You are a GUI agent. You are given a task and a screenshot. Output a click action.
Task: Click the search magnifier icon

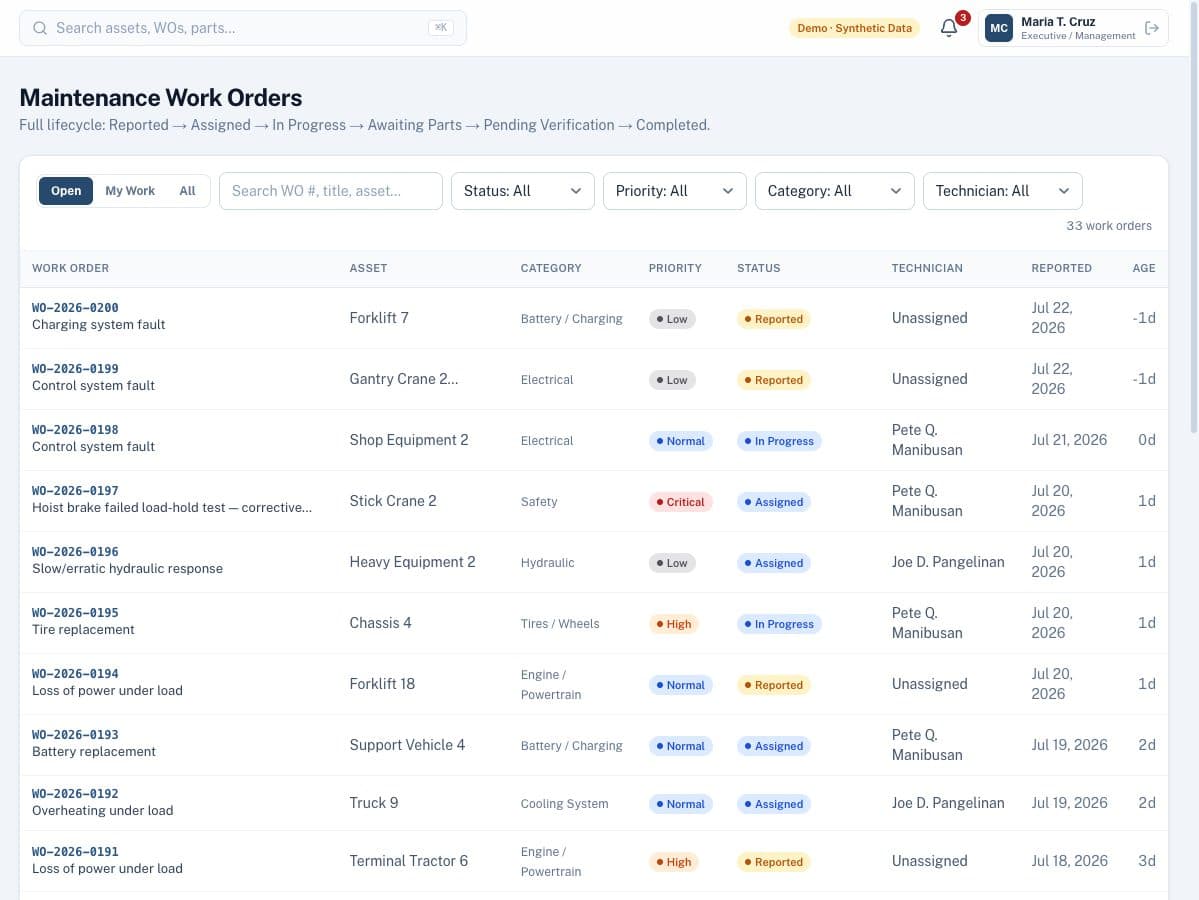pyautogui.click(x=40, y=28)
